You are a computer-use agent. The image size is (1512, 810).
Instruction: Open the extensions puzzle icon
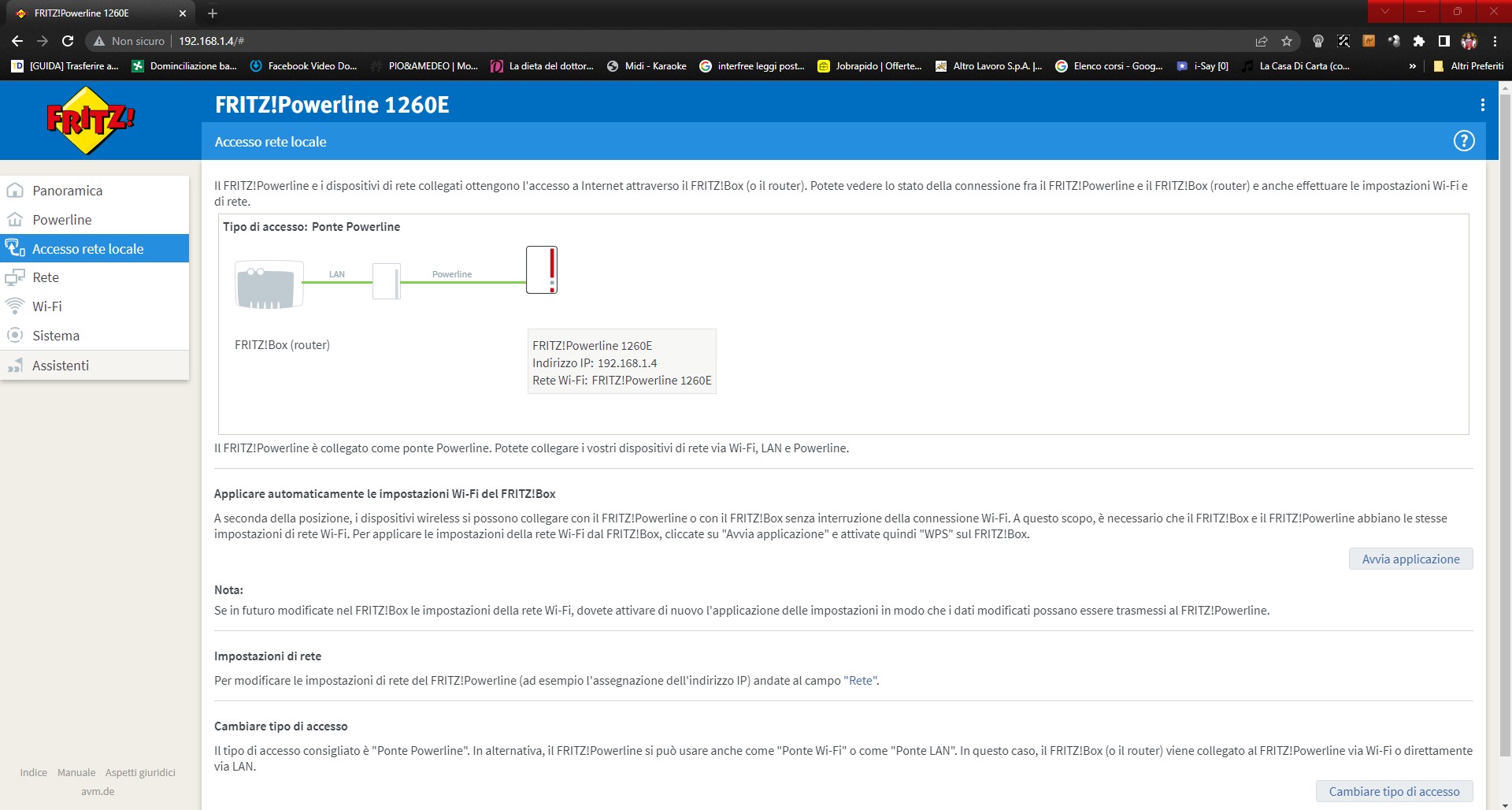(x=1419, y=41)
